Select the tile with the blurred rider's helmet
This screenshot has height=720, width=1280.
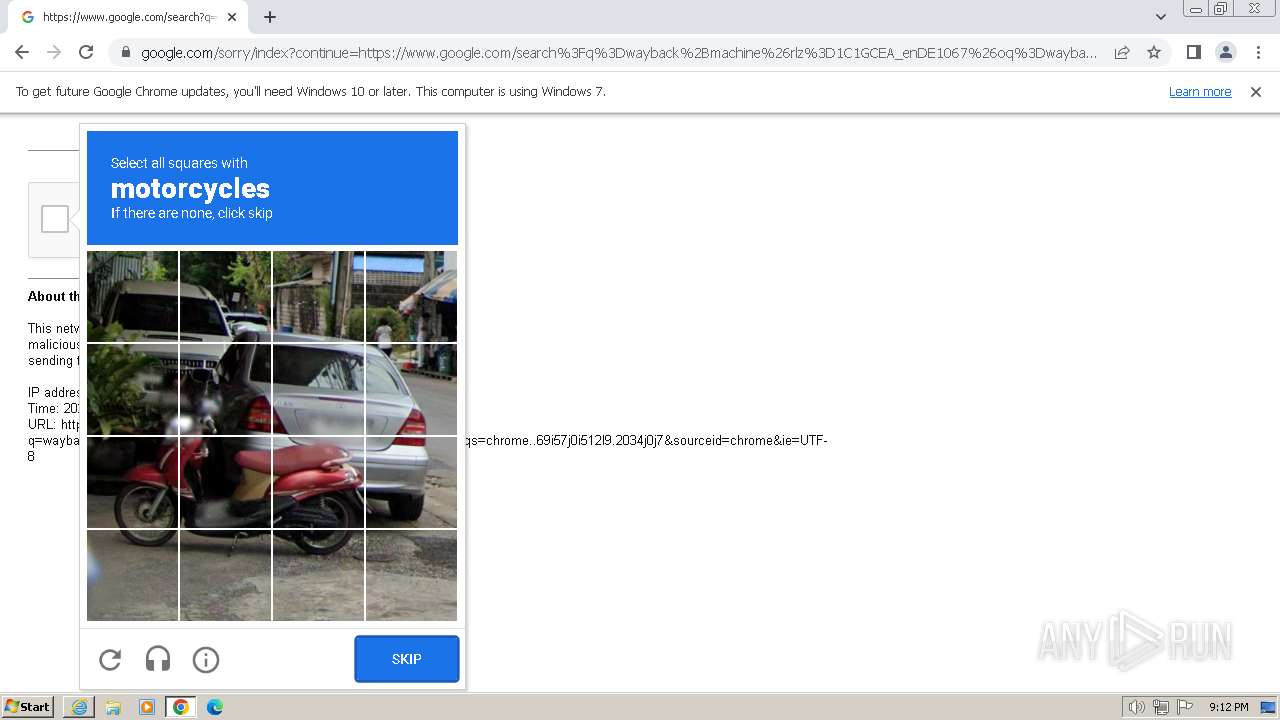pyautogui.click(x=225, y=389)
